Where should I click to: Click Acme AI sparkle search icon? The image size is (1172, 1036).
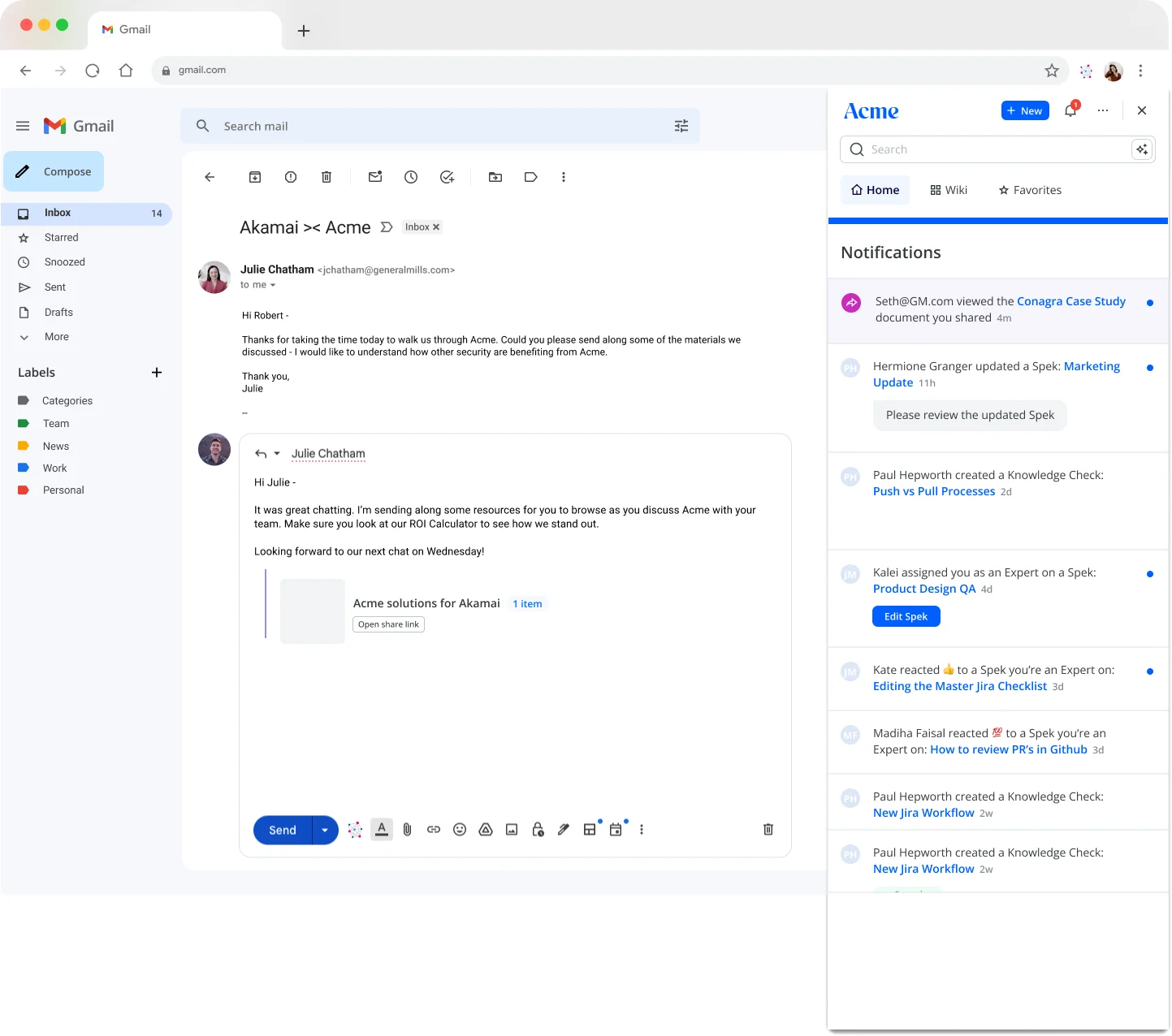(x=1142, y=149)
